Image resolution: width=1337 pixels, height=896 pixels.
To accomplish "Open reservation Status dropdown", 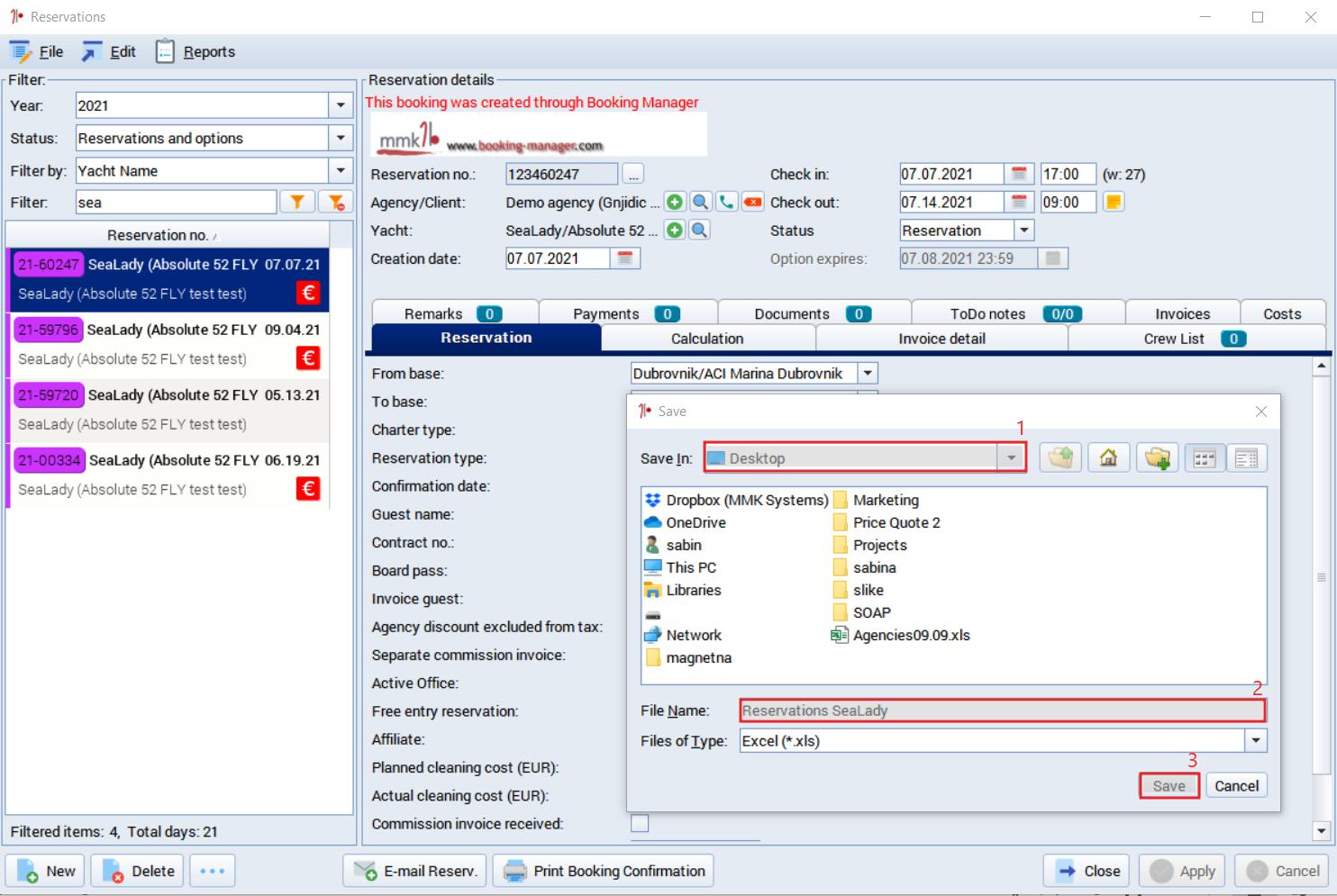I will pos(1023,231).
